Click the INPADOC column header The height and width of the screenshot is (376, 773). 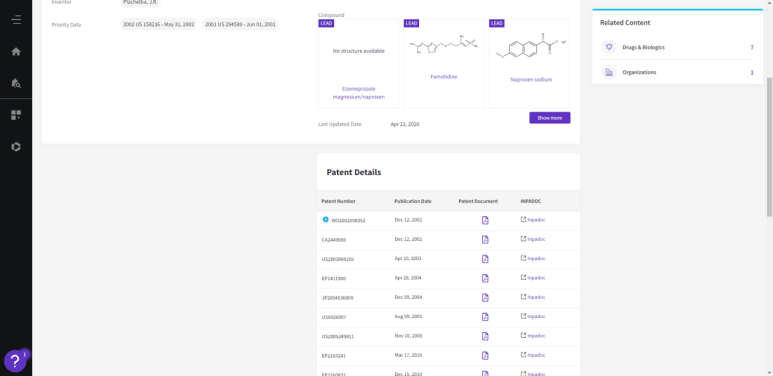click(530, 201)
